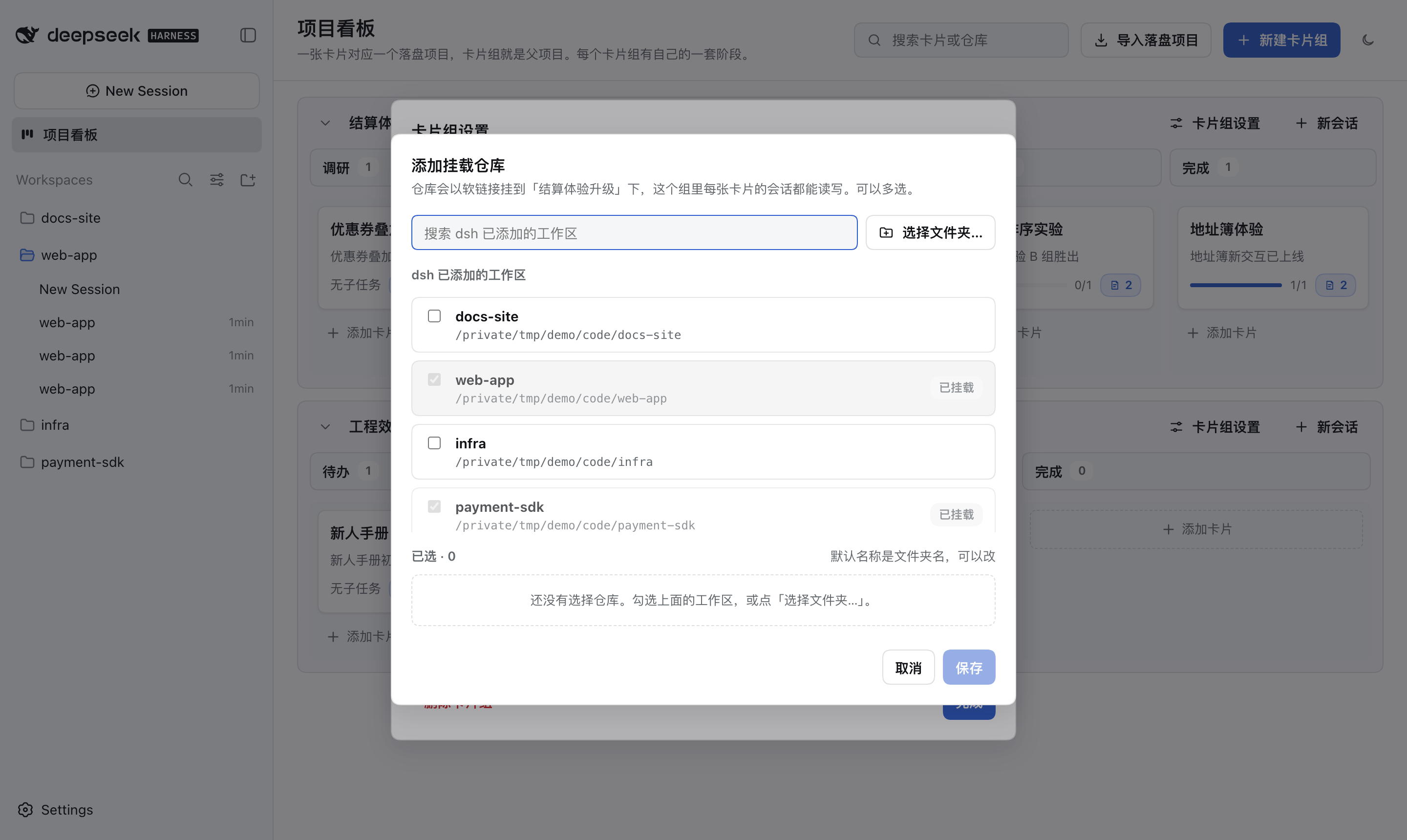Click the disabled payment-sdk checkbox
Screen dimensions: 1407x840
pos(434,506)
